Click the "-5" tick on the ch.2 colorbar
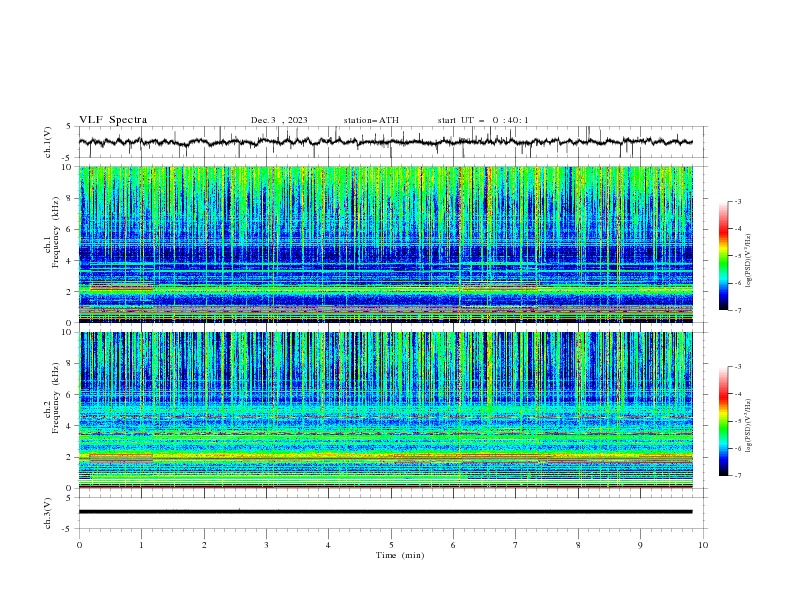Screen dimensions: 792x612 pyautogui.click(x=738, y=421)
